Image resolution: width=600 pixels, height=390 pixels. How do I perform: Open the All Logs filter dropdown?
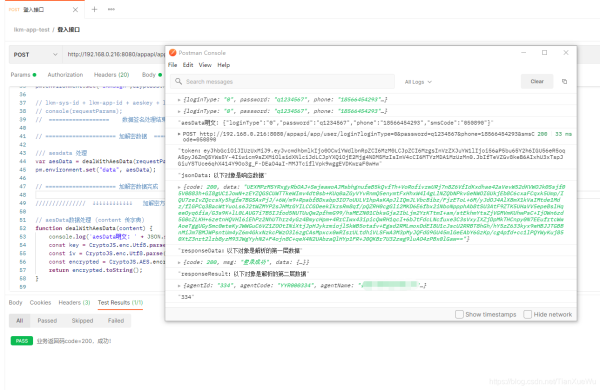point(418,82)
